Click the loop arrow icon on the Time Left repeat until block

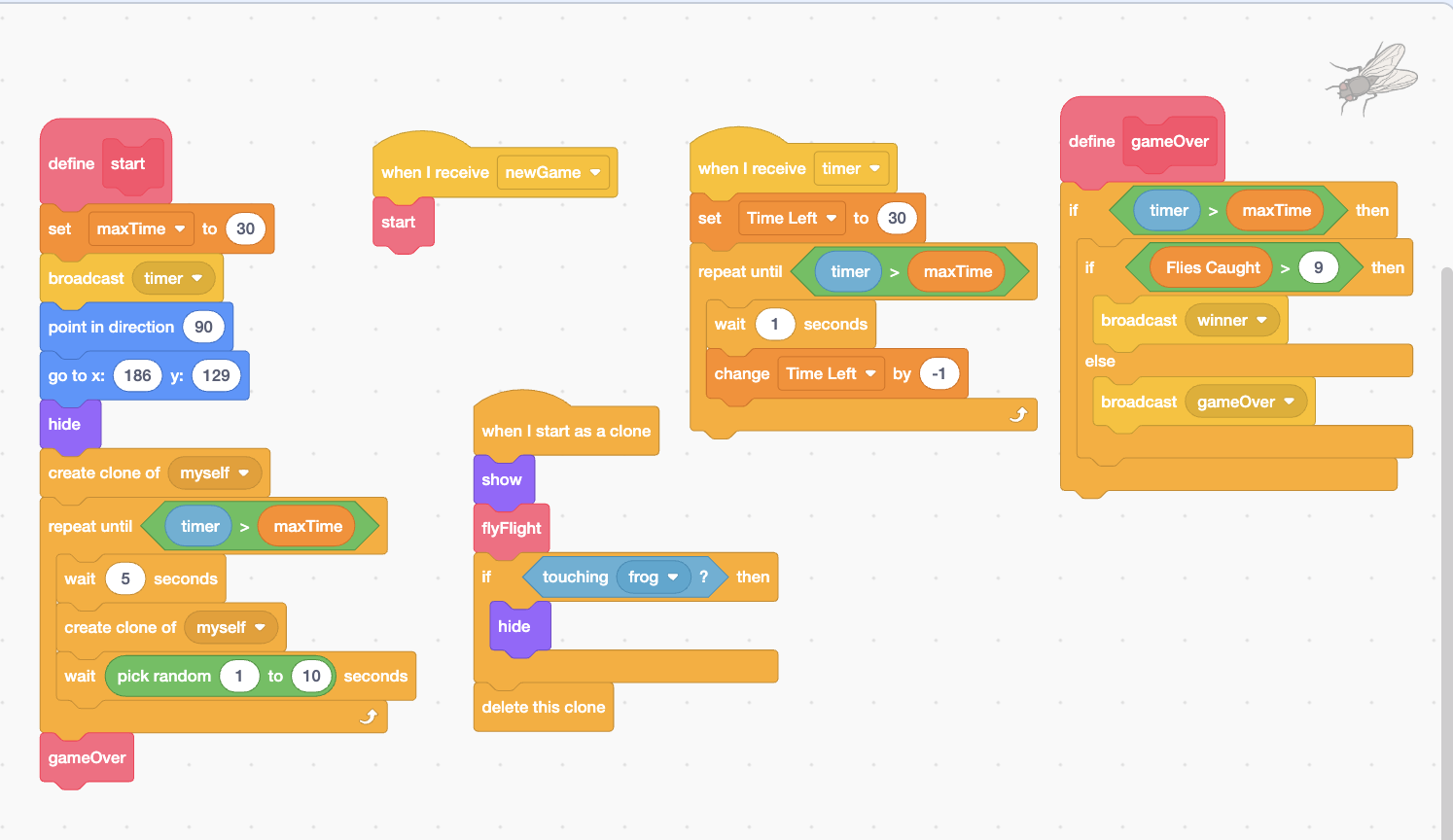tap(1018, 414)
